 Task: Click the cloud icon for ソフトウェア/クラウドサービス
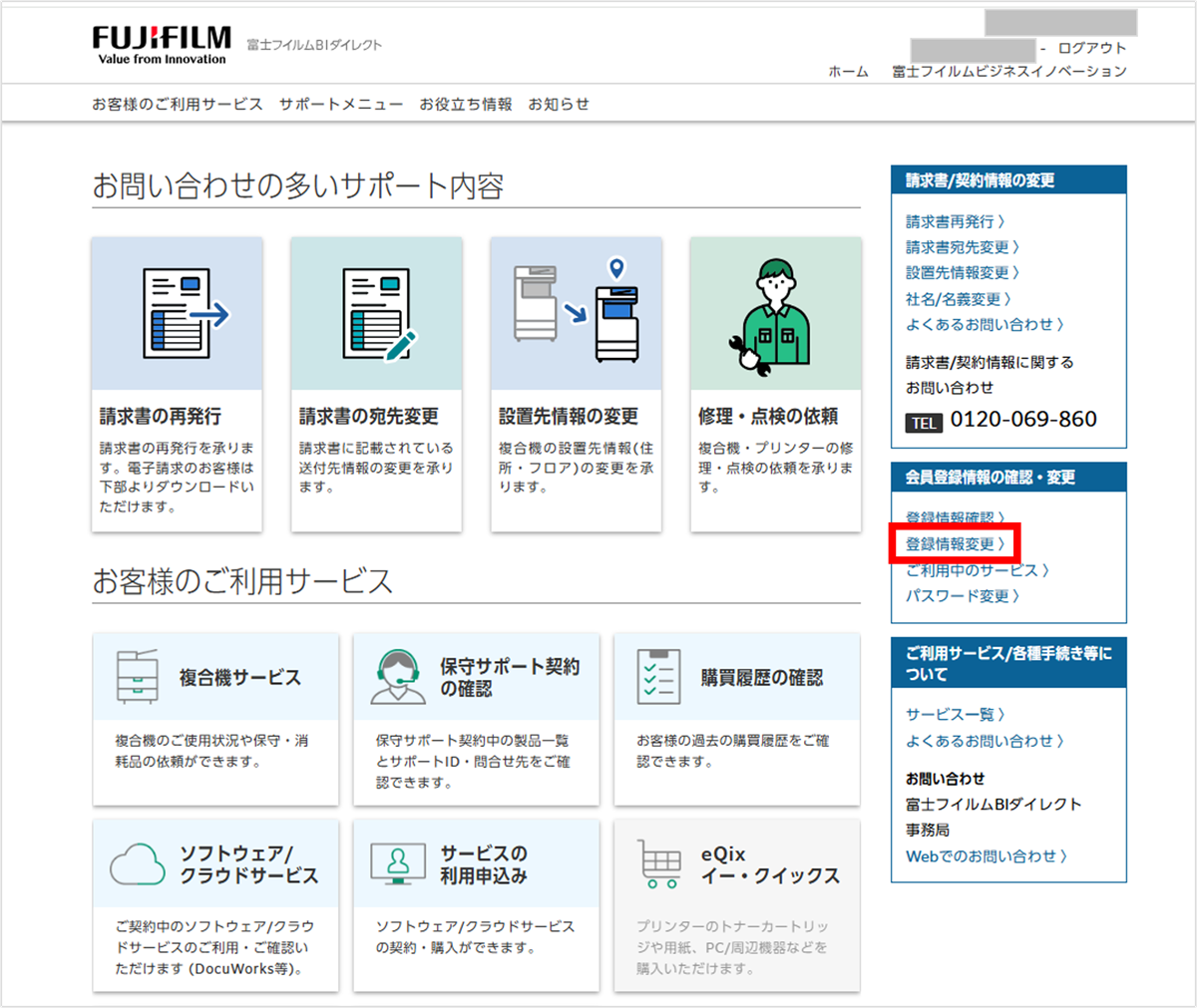(x=138, y=864)
